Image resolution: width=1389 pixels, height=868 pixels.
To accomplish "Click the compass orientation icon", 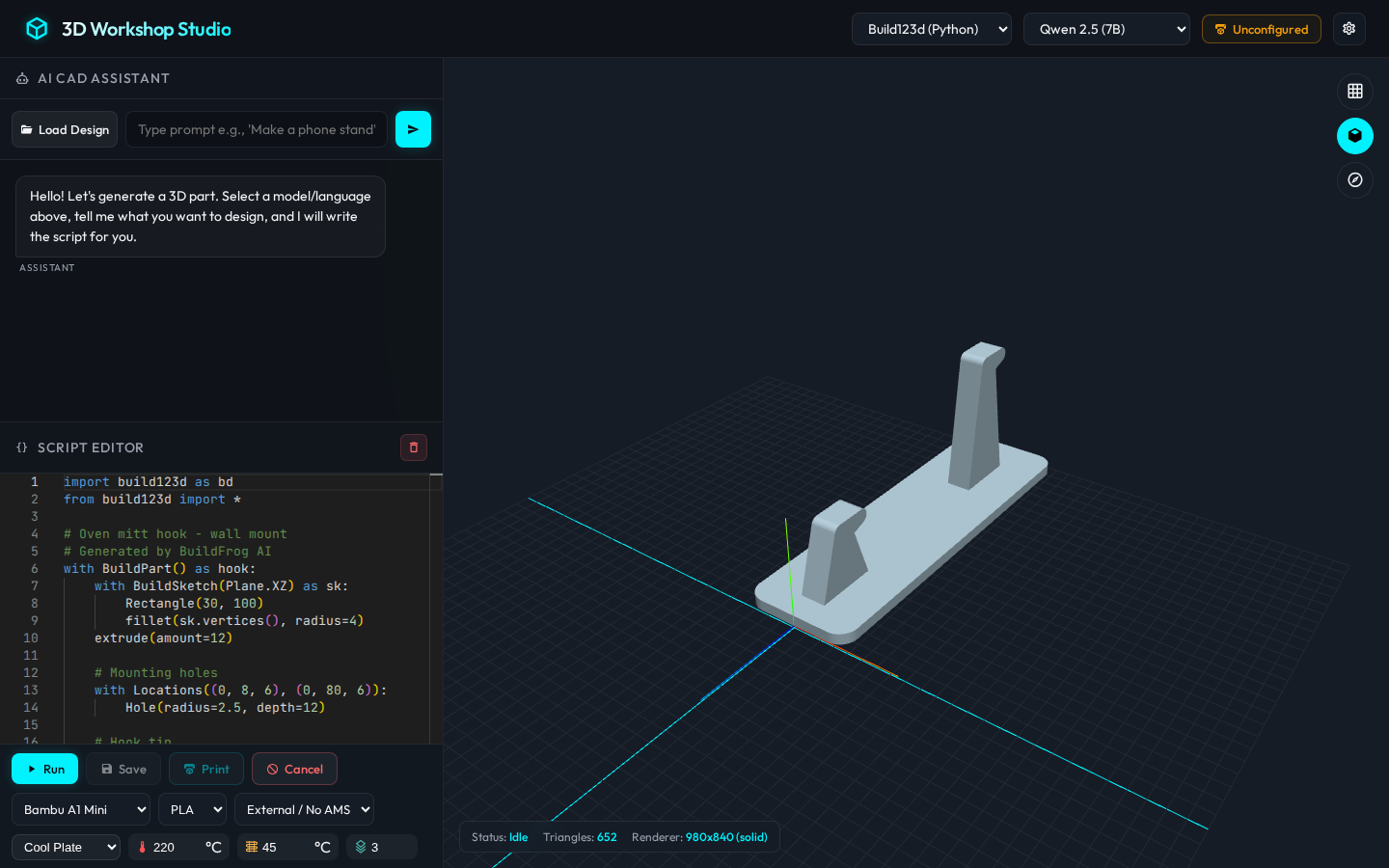I will [1355, 179].
